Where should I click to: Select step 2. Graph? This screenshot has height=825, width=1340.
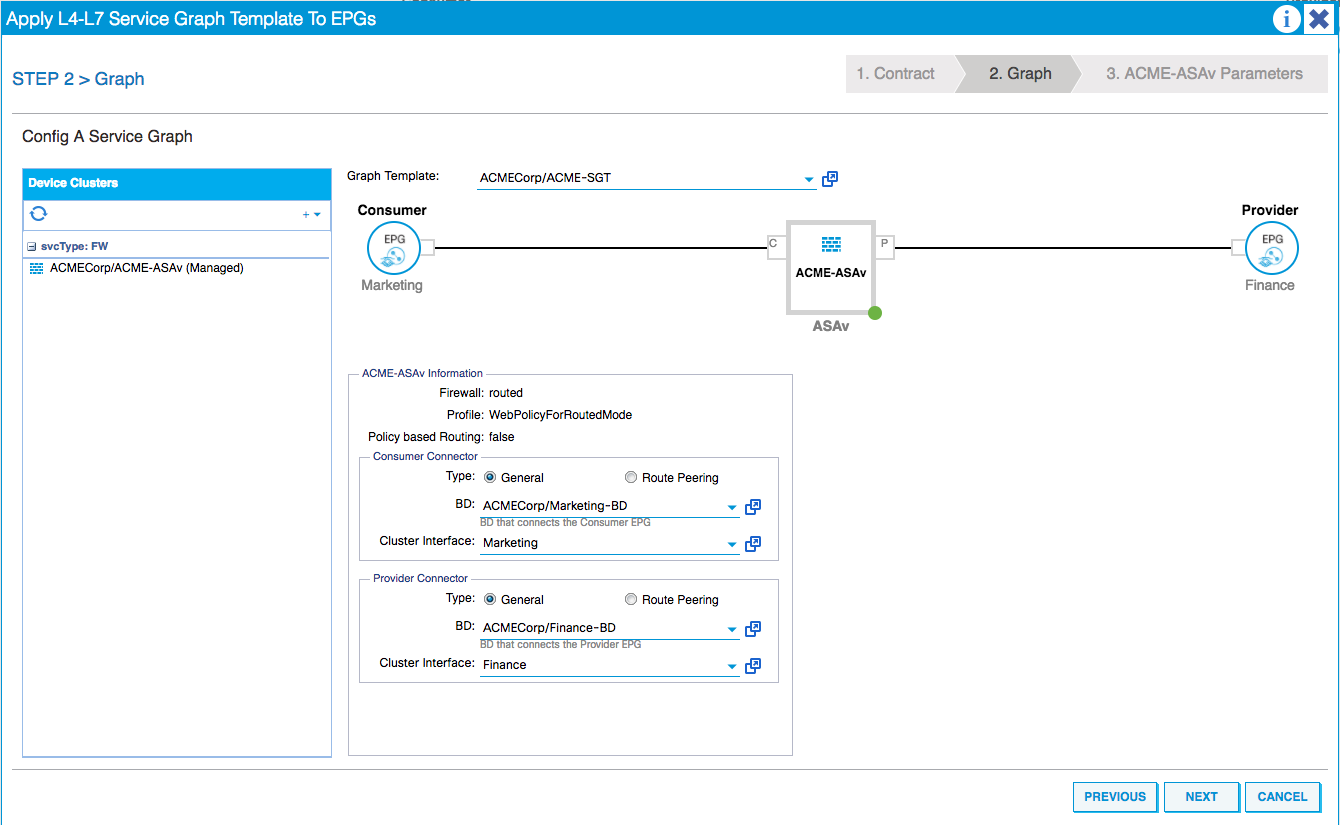pyautogui.click(x=1020, y=74)
